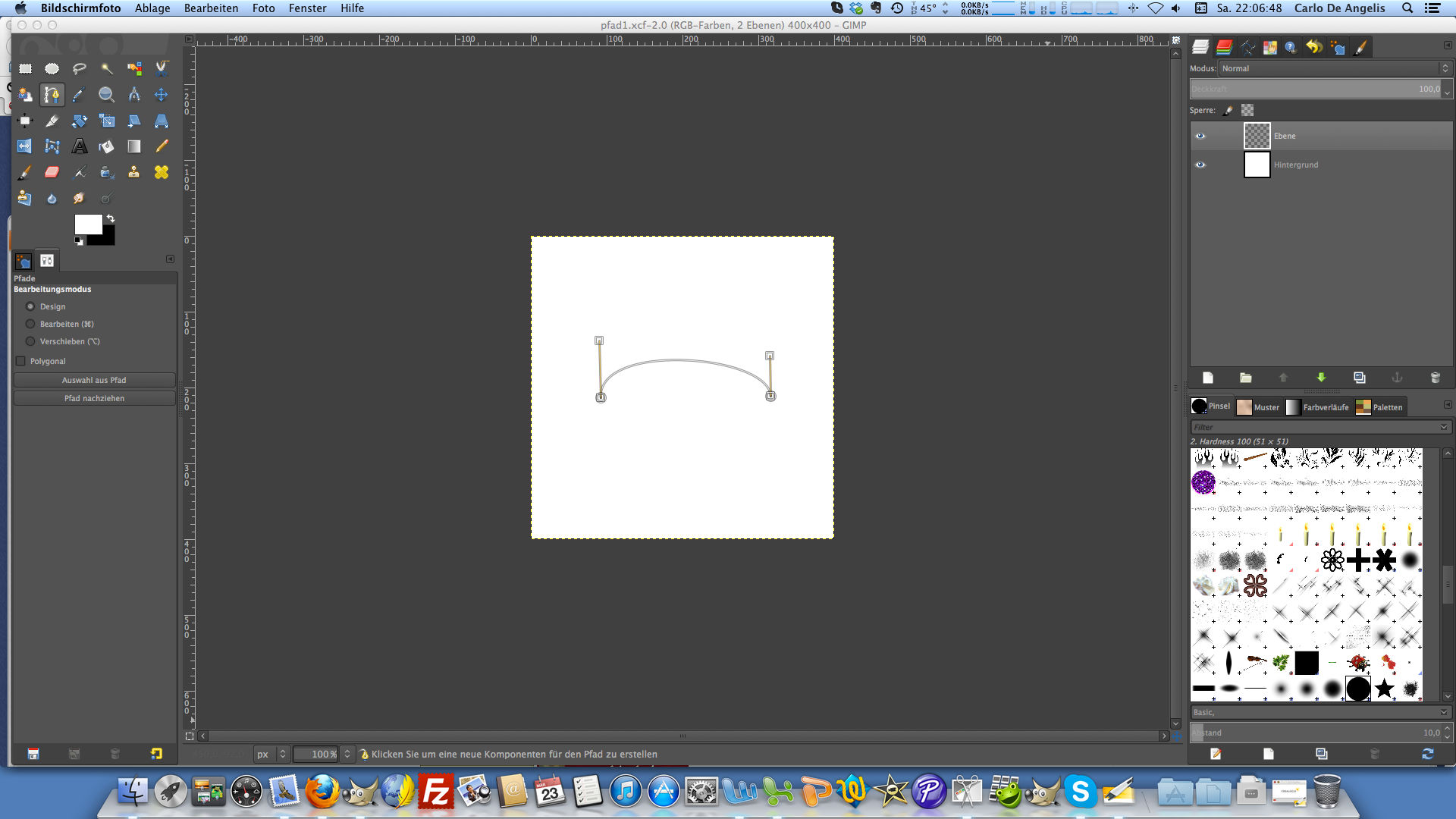1456x819 pixels.
Task: Select the Zoom magnifier tool
Action: [107, 95]
